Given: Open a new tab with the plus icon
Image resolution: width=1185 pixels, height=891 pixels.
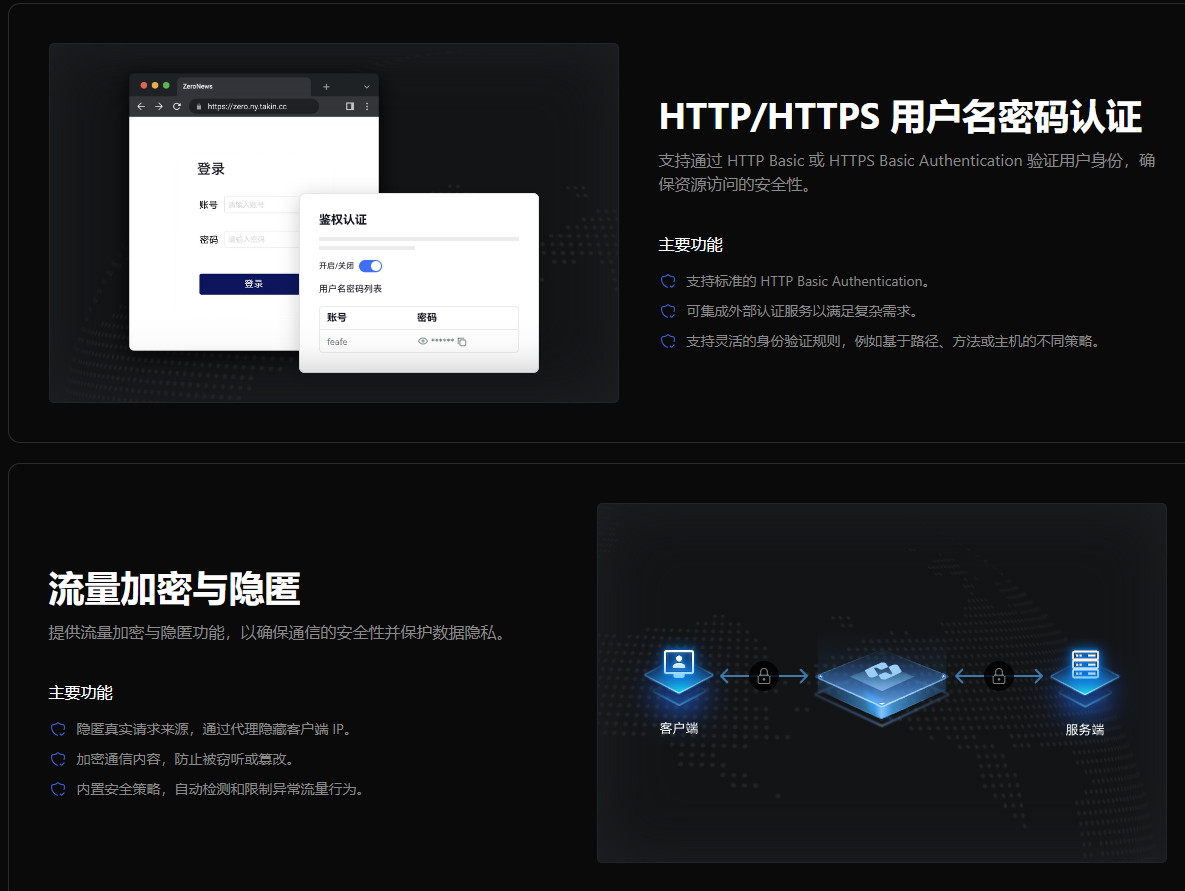Looking at the screenshot, I should [x=326, y=87].
